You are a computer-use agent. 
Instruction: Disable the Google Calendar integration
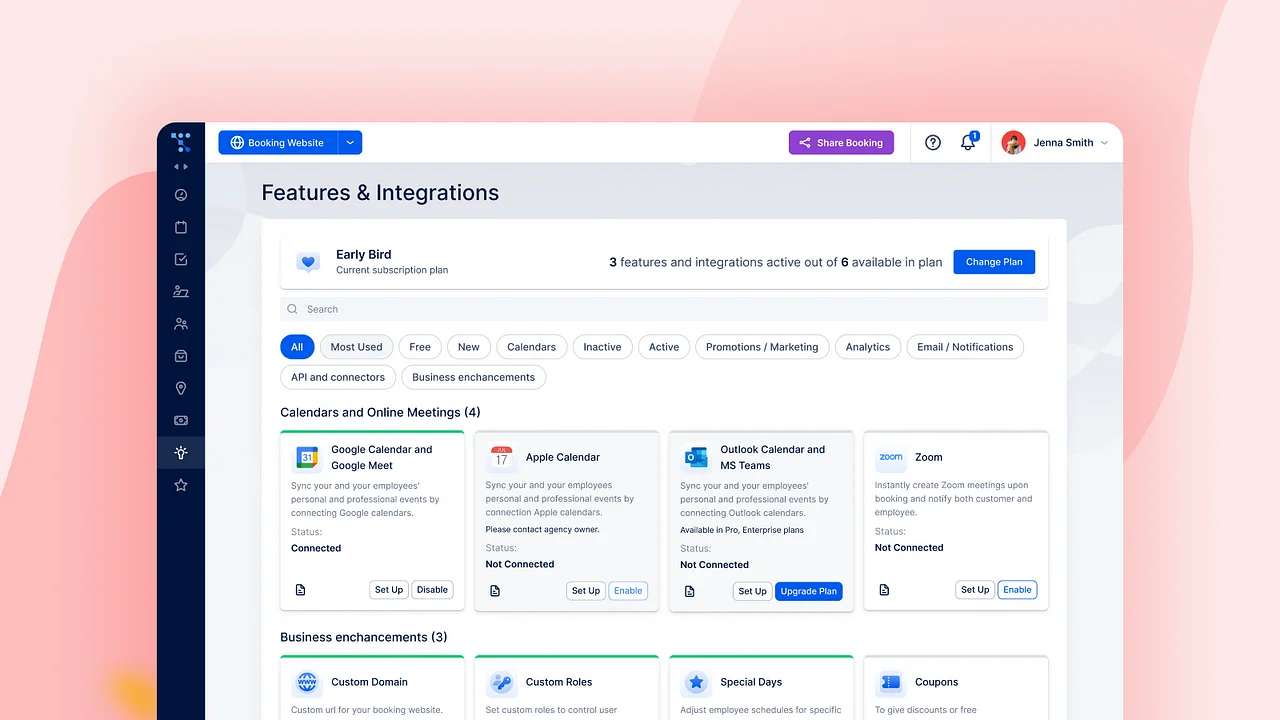(432, 589)
